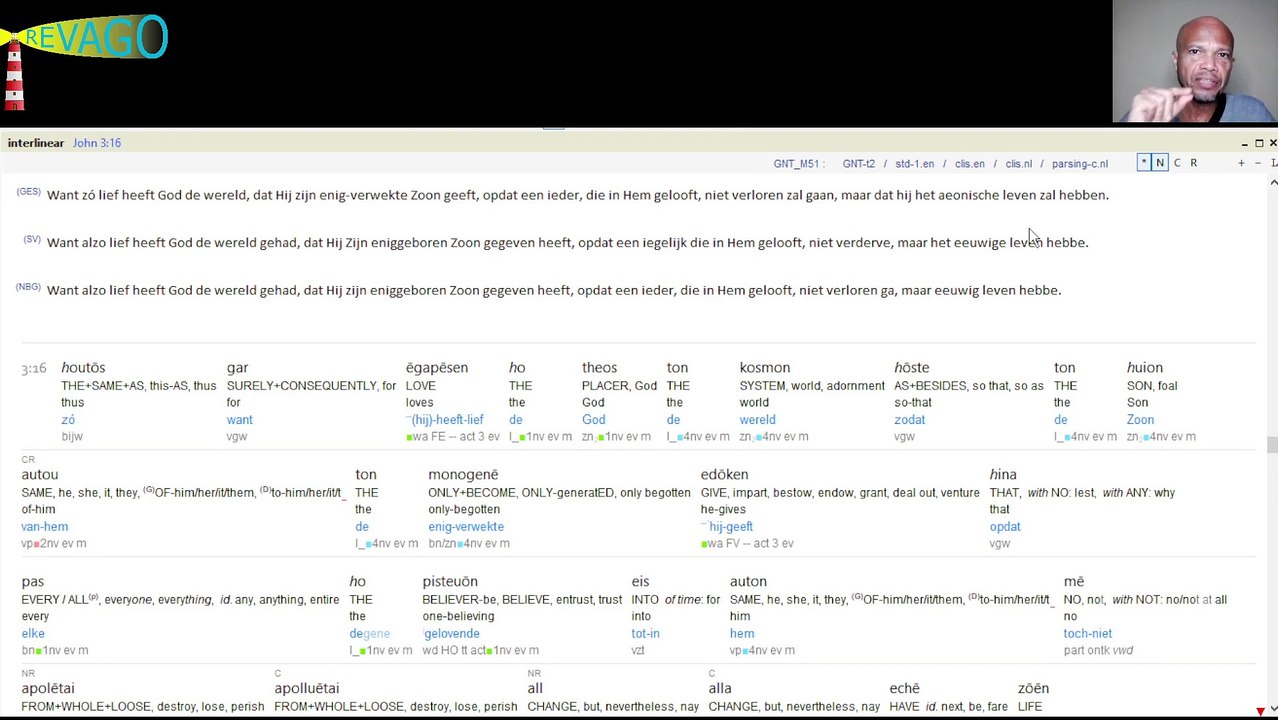
Task: Click Dutch gloss 'zodat'
Action: coord(910,420)
